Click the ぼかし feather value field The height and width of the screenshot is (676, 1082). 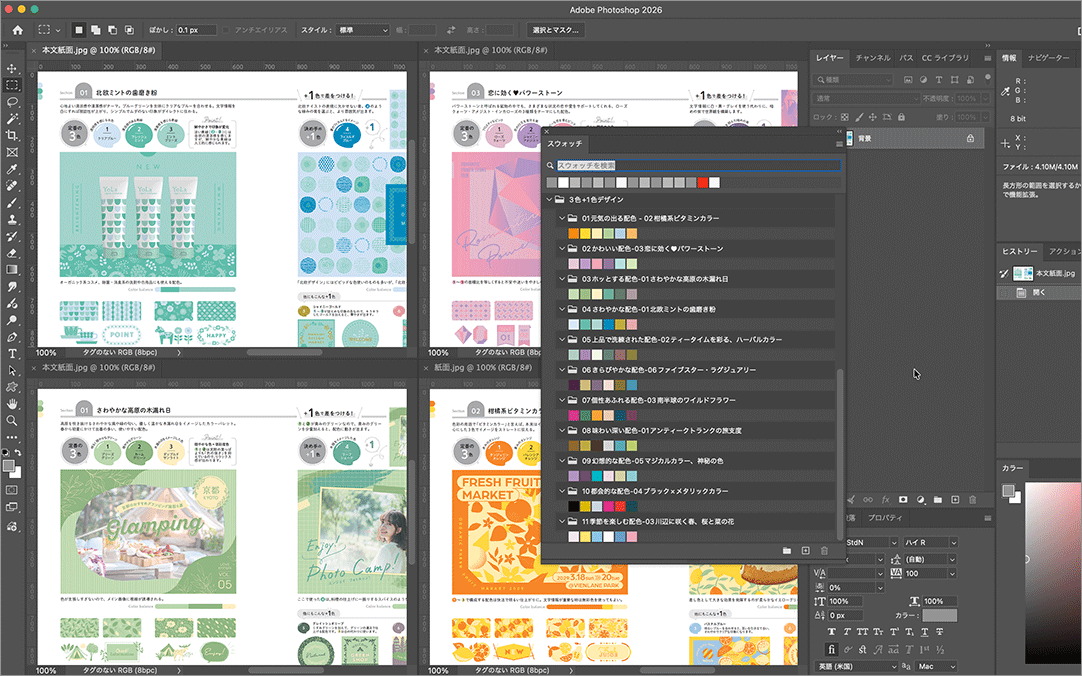196,30
